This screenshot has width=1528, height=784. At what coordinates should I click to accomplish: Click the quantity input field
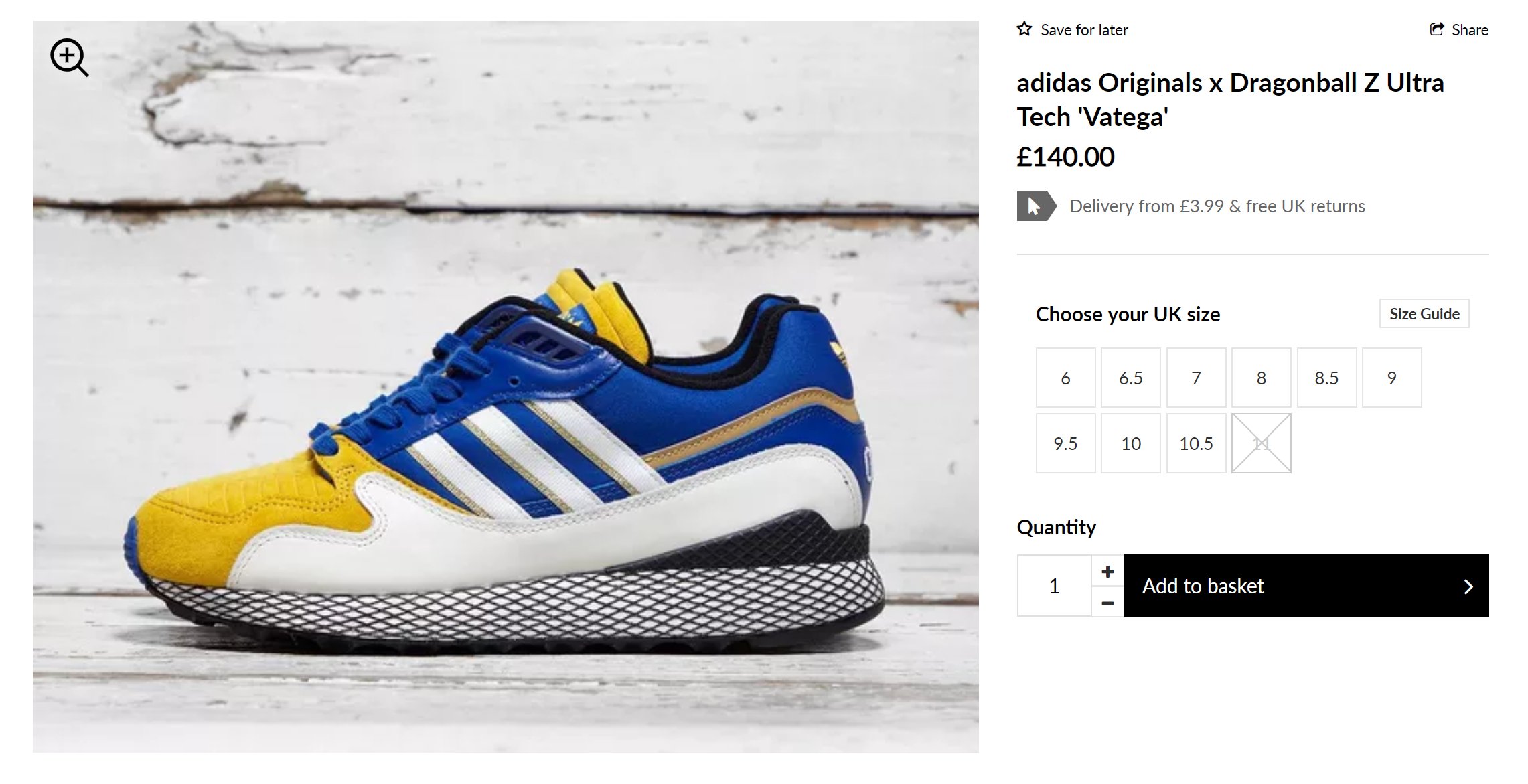[1054, 586]
